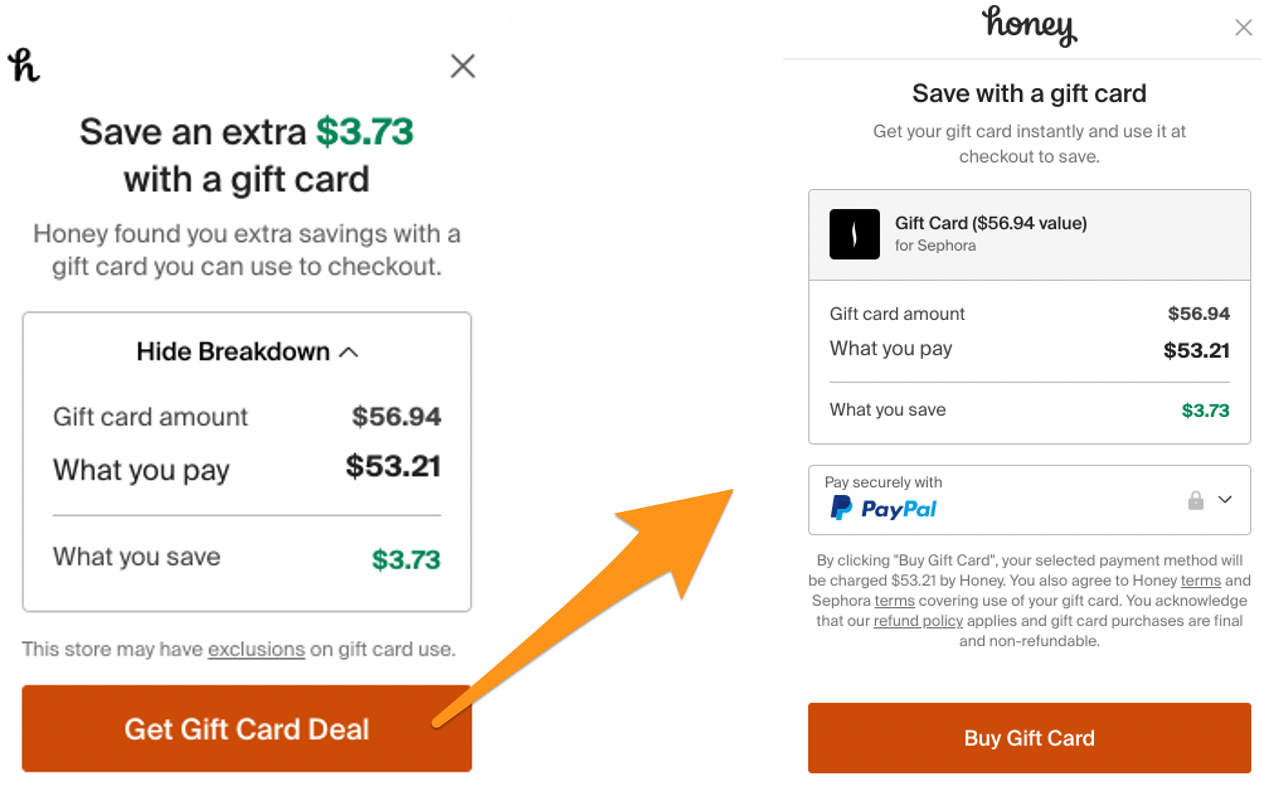Expand the PayPal payment method dropdown
Screen dimensions: 1262x786
click(1224, 499)
